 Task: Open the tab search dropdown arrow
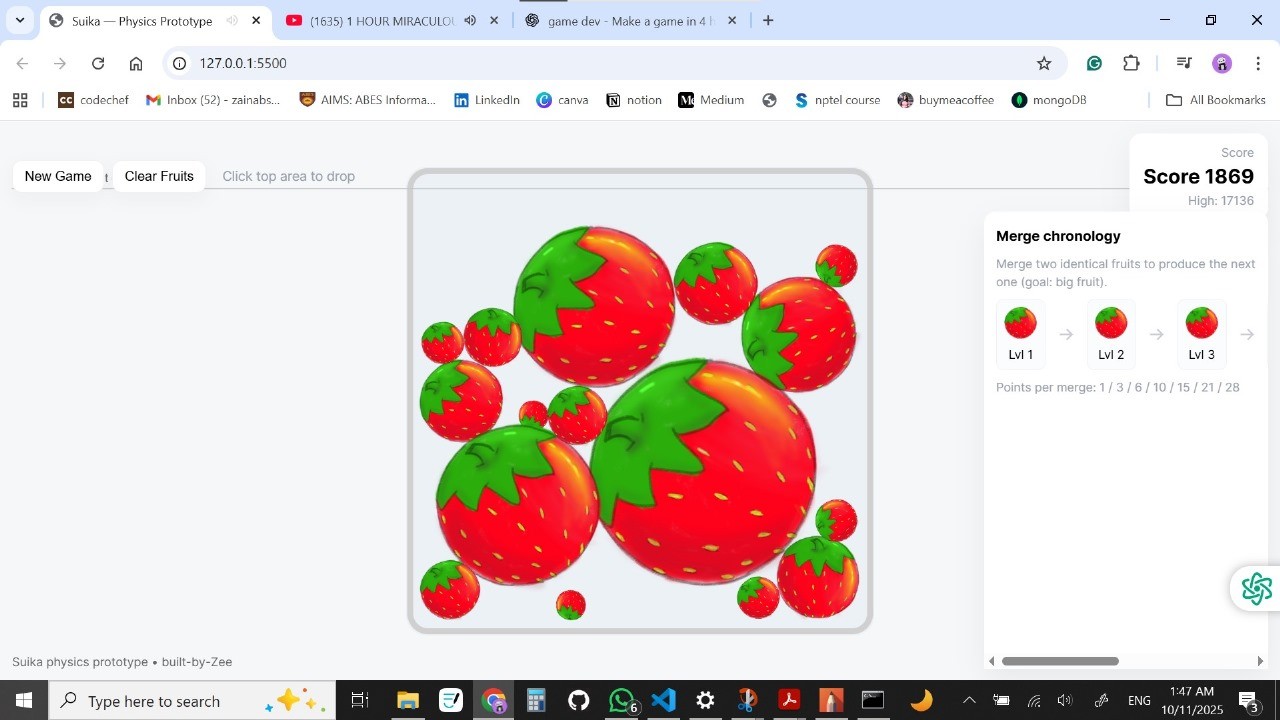[x=20, y=20]
